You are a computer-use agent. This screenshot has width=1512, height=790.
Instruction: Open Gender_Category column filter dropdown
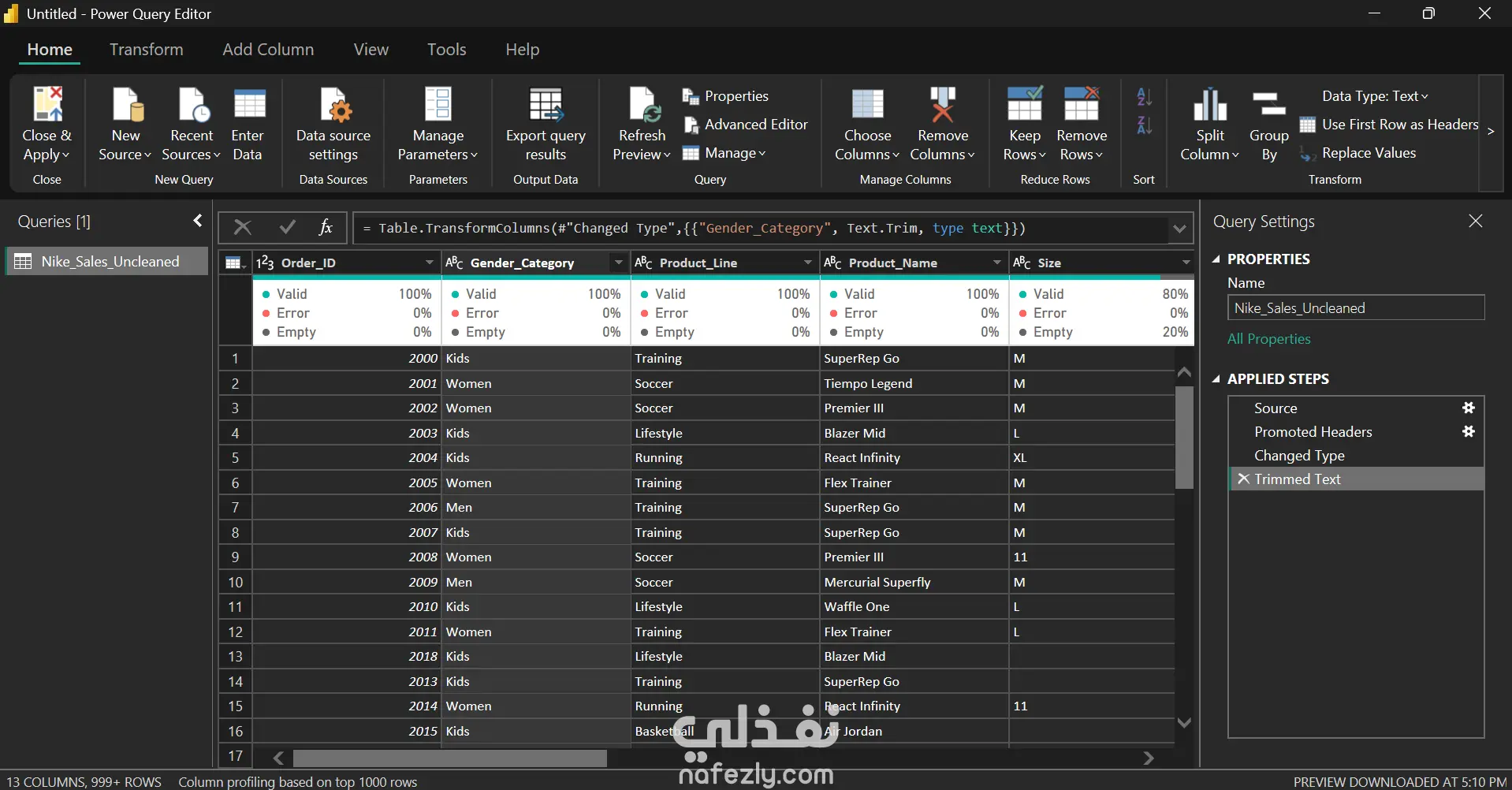click(x=619, y=263)
